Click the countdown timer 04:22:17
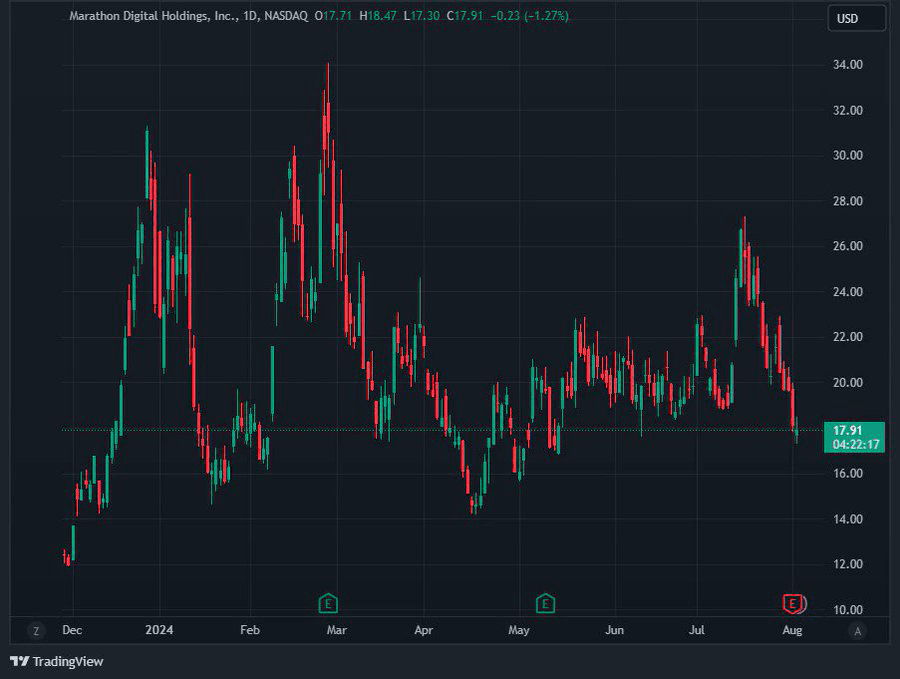900x679 pixels. pyautogui.click(x=856, y=444)
